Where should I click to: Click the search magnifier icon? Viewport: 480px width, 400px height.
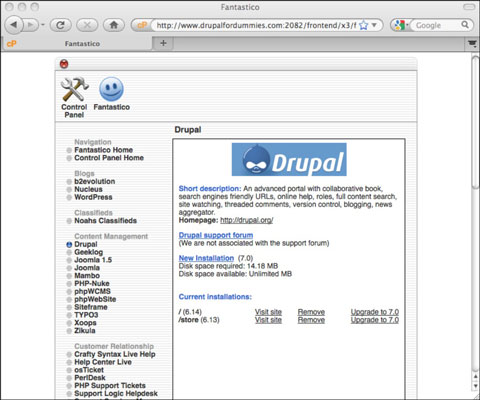click(x=465, y=25)
